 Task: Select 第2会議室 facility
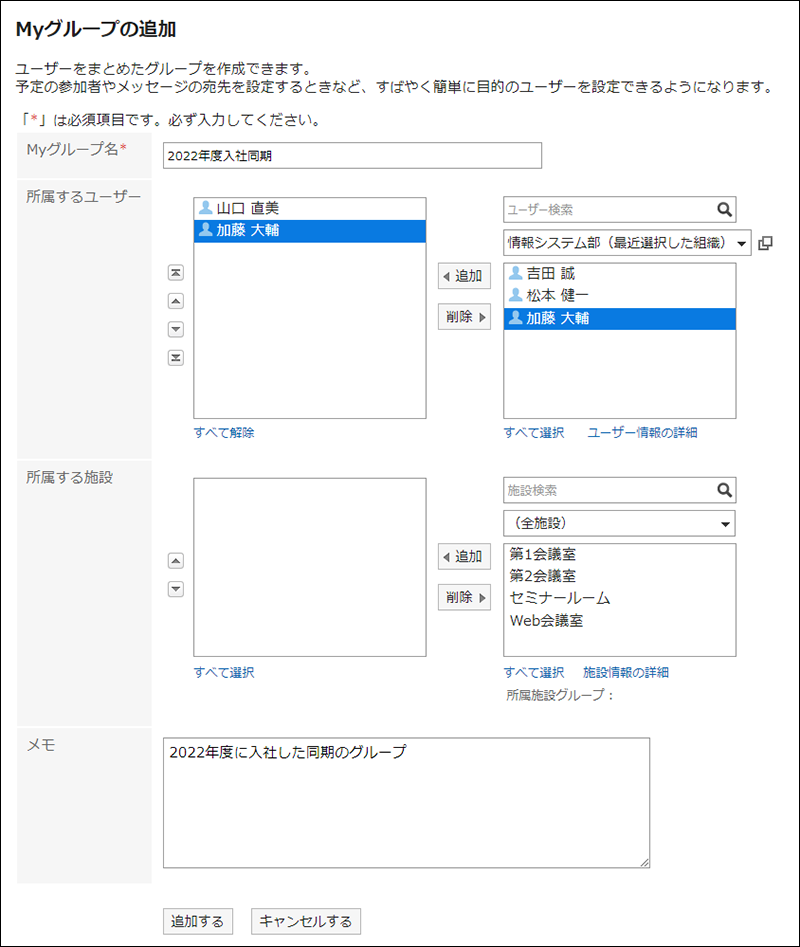click(x=619, y=576)
